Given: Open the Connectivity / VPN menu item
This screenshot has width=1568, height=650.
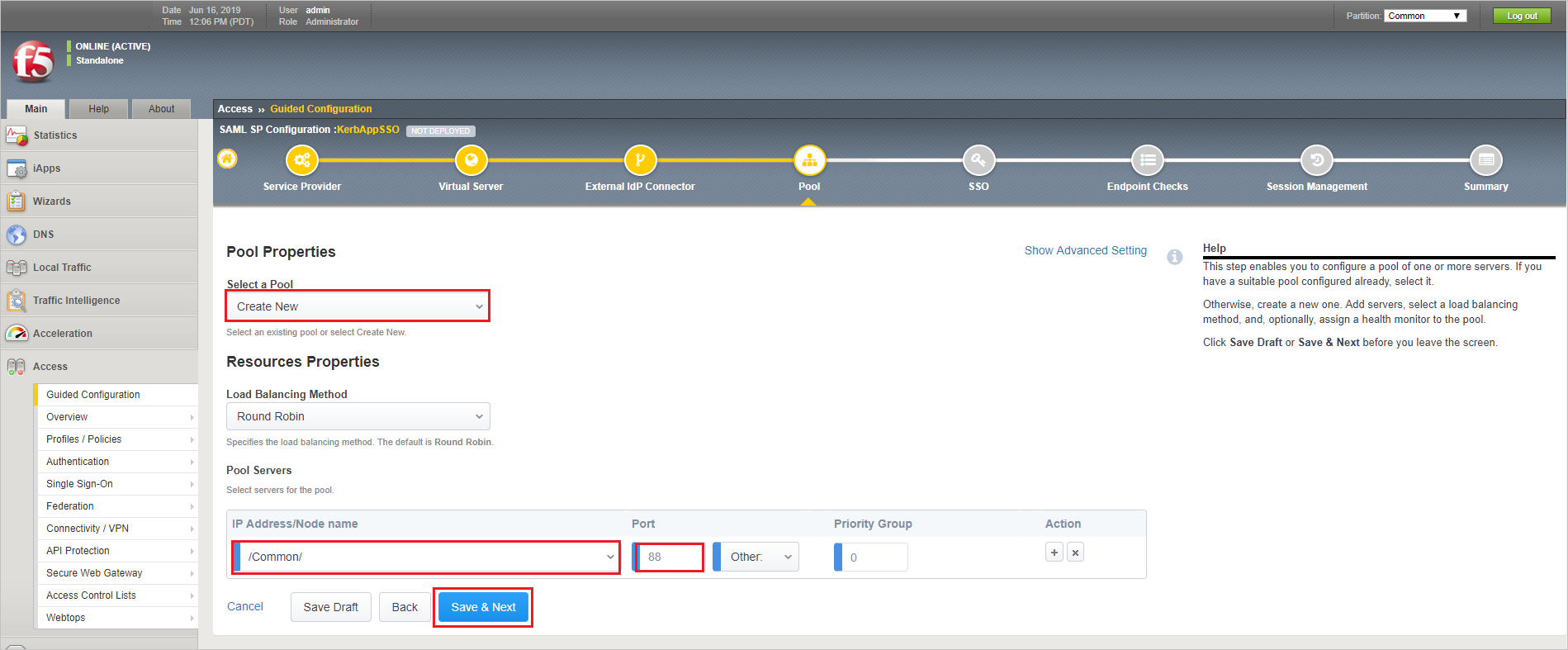Looking at the screenshot, I should click(116, 529).
